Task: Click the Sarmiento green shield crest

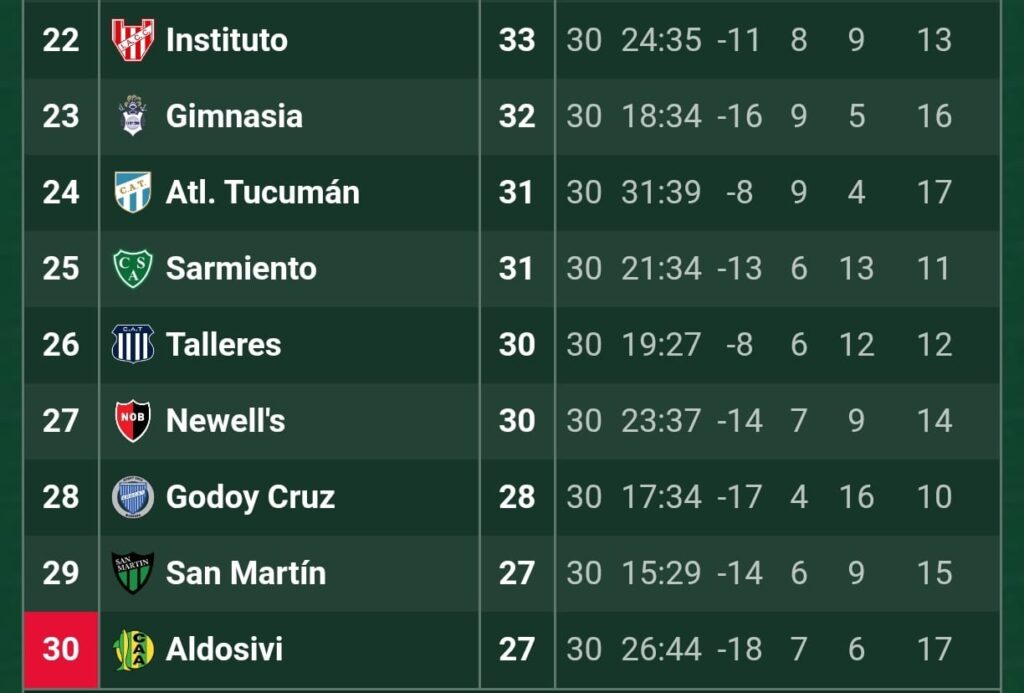Action: [x=132, y=268]
